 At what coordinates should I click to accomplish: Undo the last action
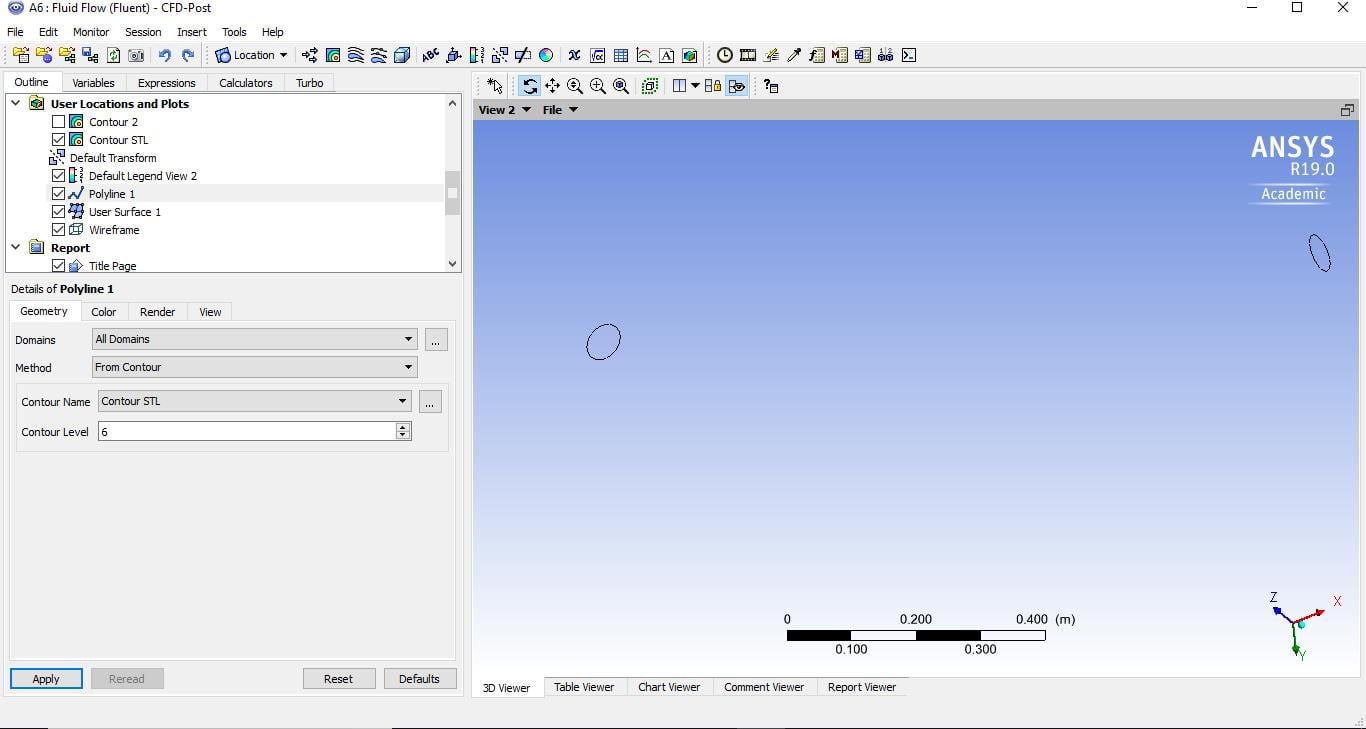pyautogui.click(x=164, y=55)
